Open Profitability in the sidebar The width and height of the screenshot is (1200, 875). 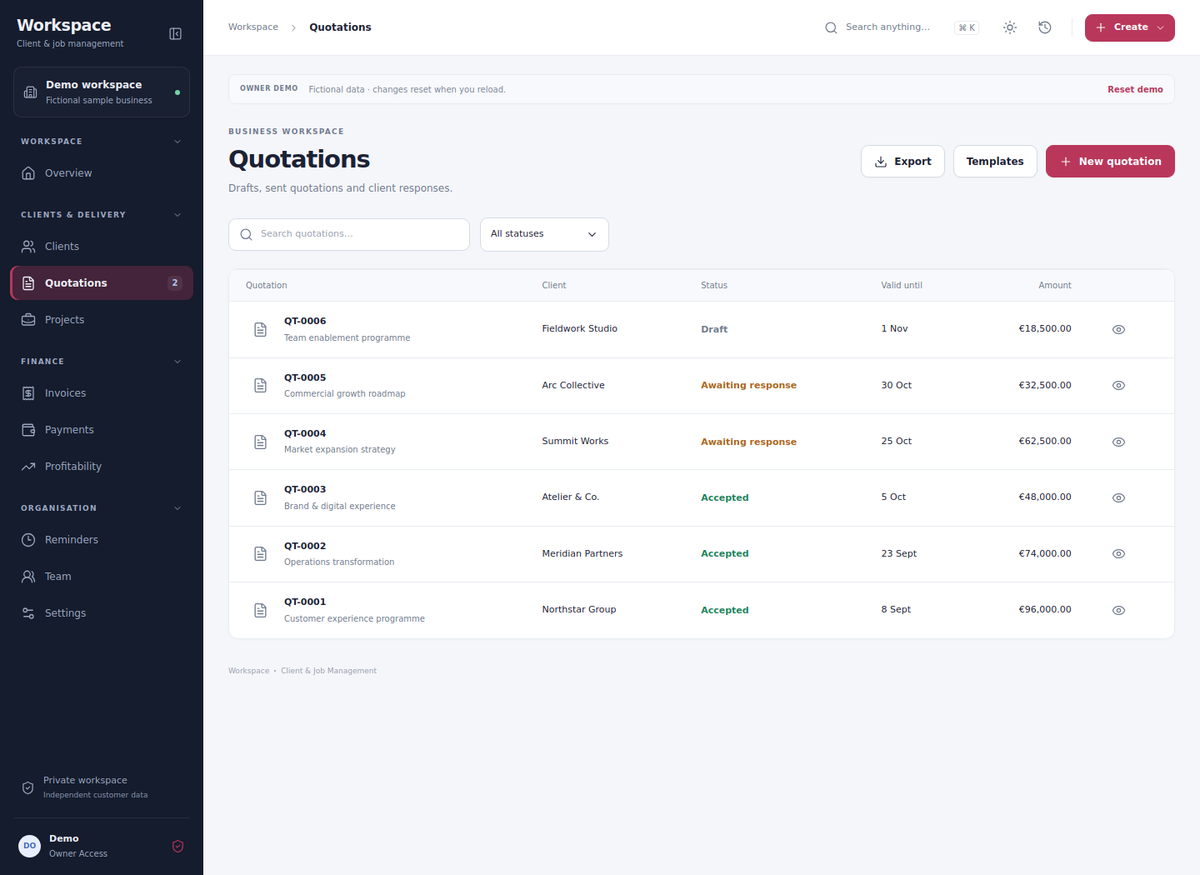[101, 466]
